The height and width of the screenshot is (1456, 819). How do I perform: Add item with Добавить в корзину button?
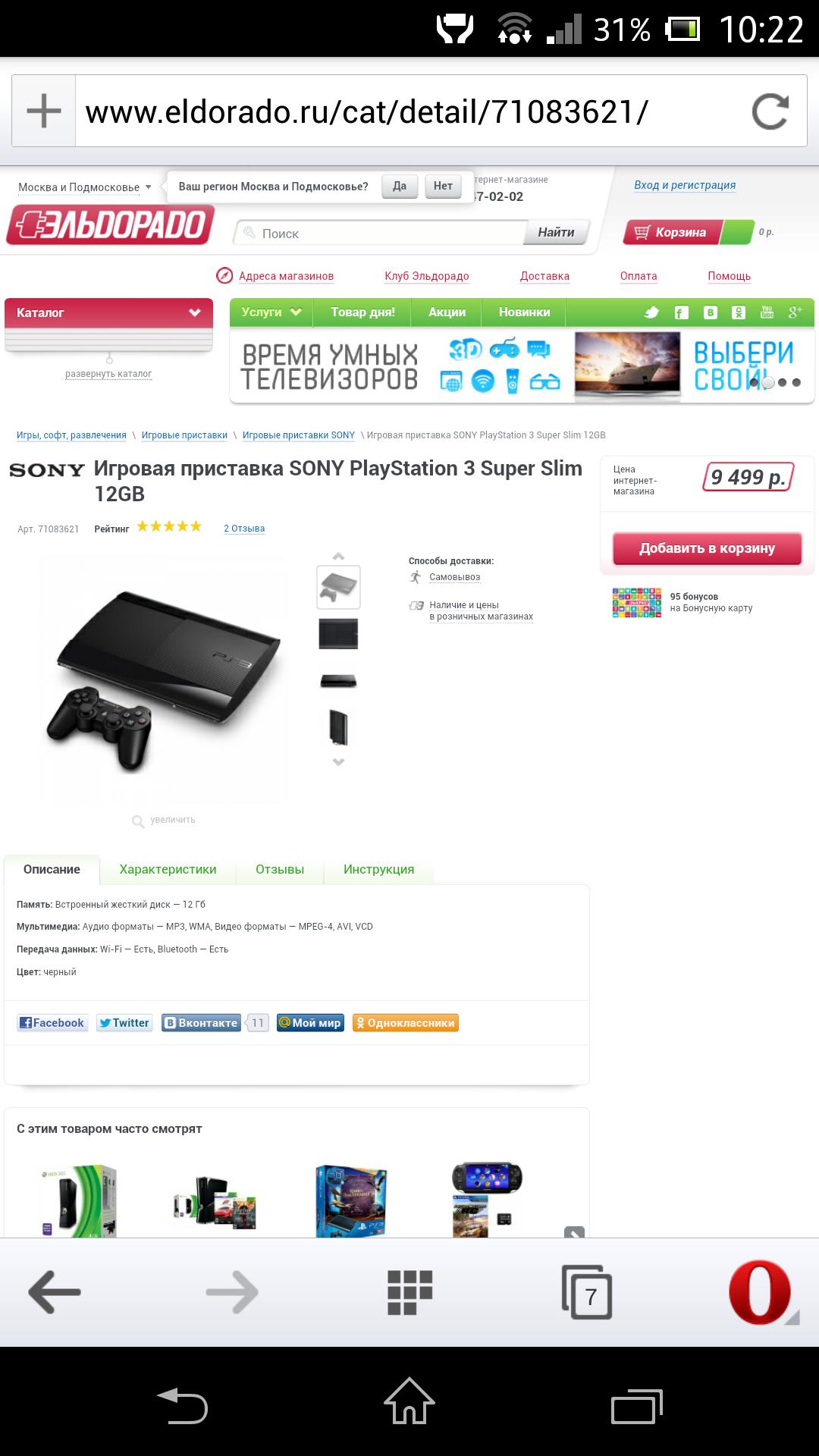pos(707,548)
